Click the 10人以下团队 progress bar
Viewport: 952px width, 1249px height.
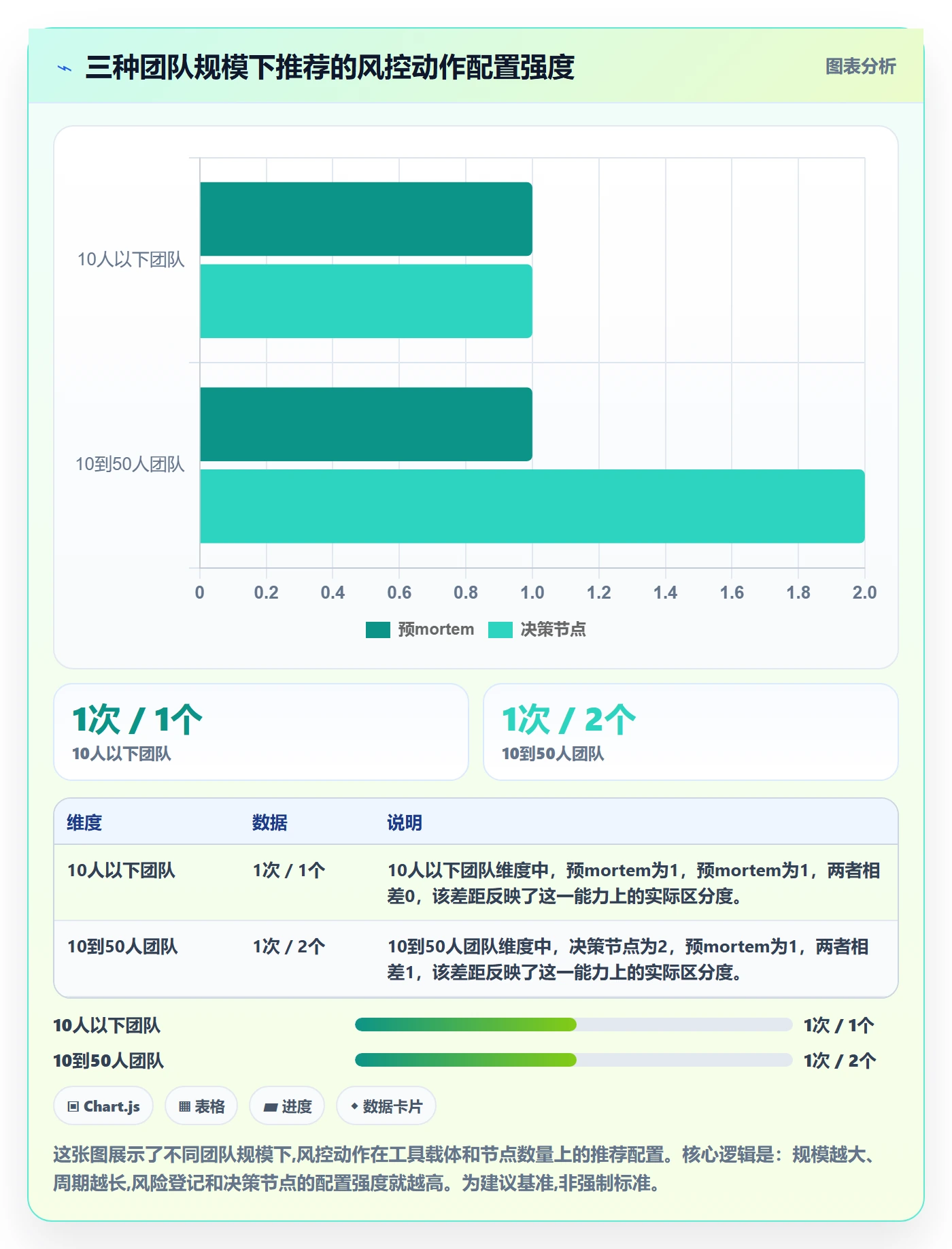coord(574,1025)
